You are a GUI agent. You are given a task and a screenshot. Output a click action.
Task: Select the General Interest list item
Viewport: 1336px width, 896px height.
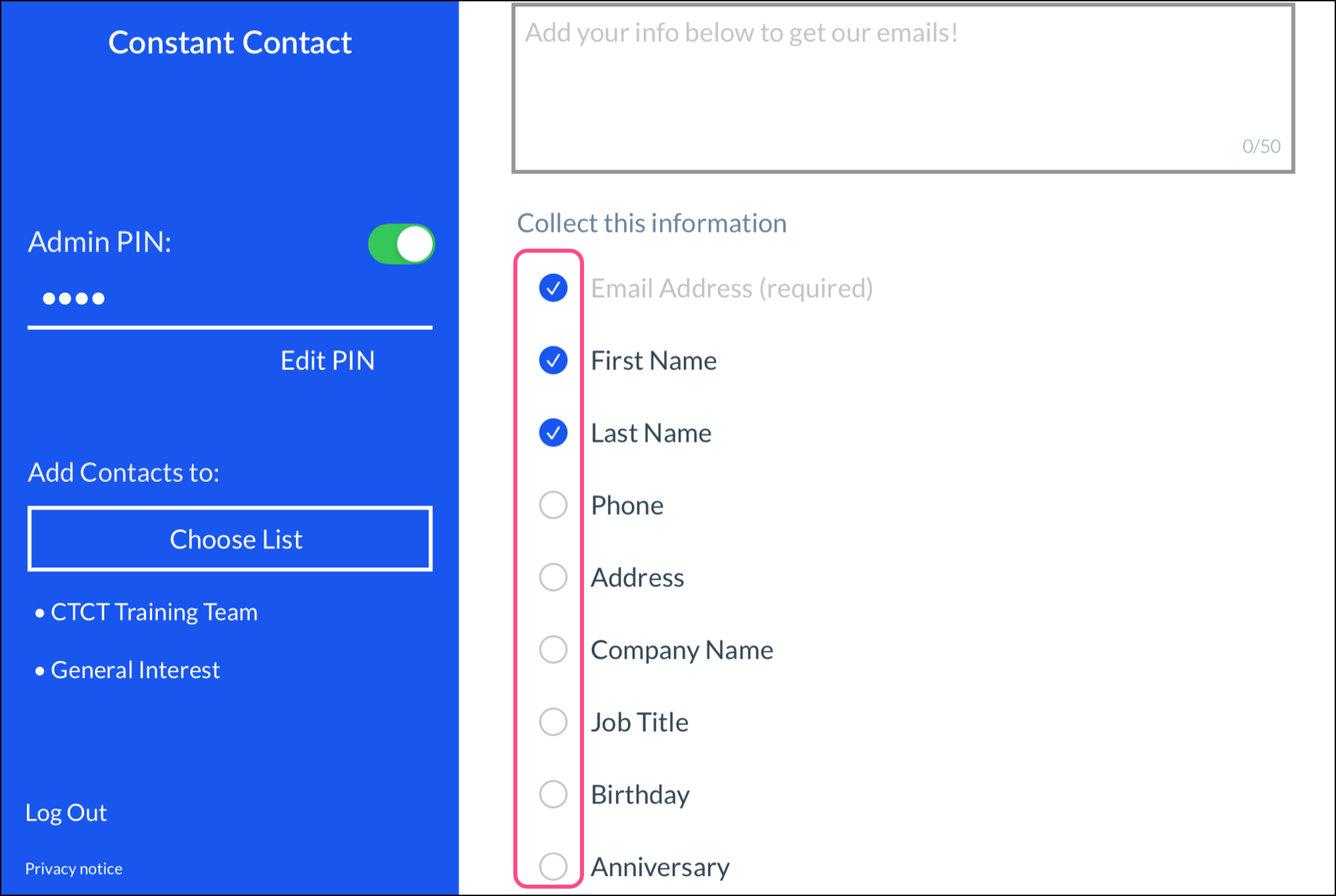coord(135,670)
